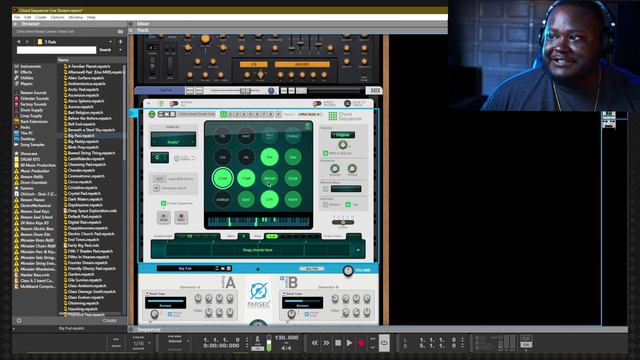Go forward in browser history

pyautogui.click(x=27, y=42)
